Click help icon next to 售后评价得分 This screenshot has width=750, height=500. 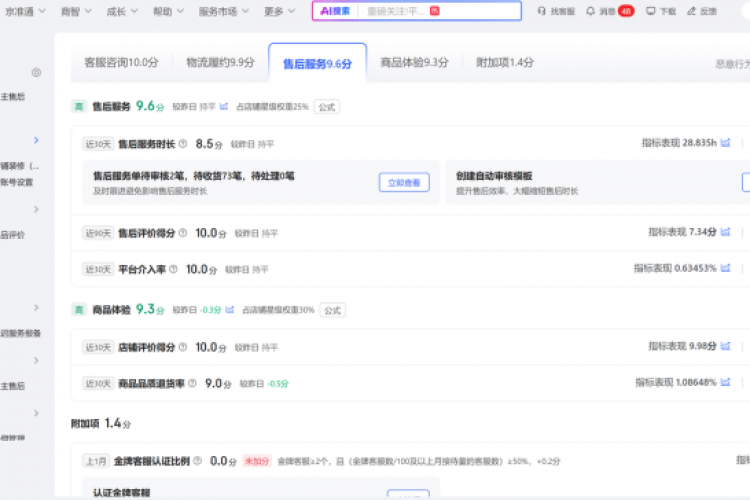pos(183,233)
